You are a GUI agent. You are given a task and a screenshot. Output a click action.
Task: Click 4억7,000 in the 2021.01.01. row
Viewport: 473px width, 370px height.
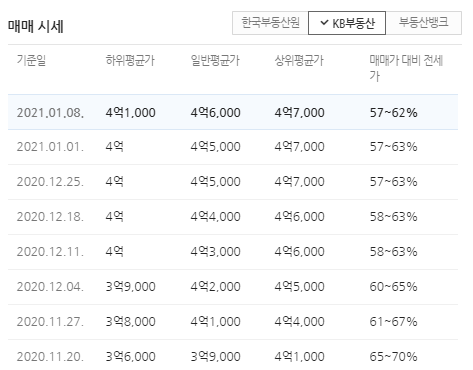point(299,147)
